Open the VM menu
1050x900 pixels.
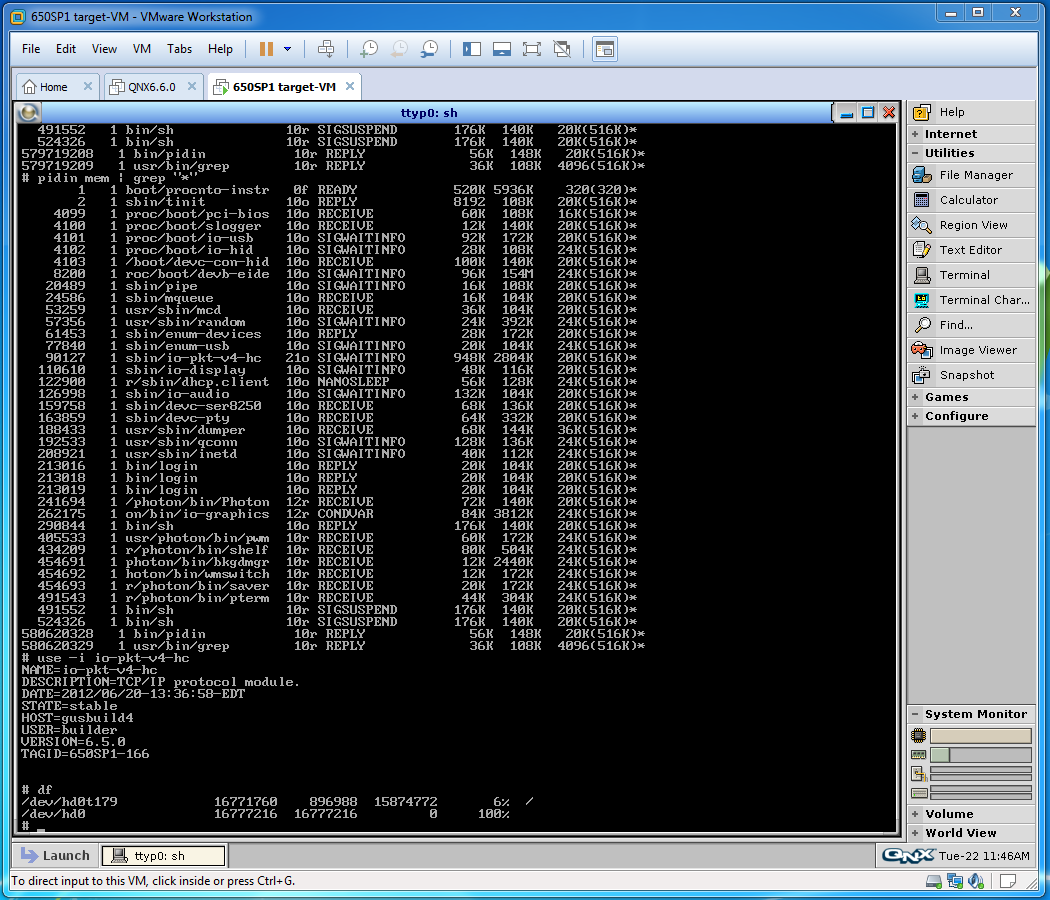(x=142, y=49)
